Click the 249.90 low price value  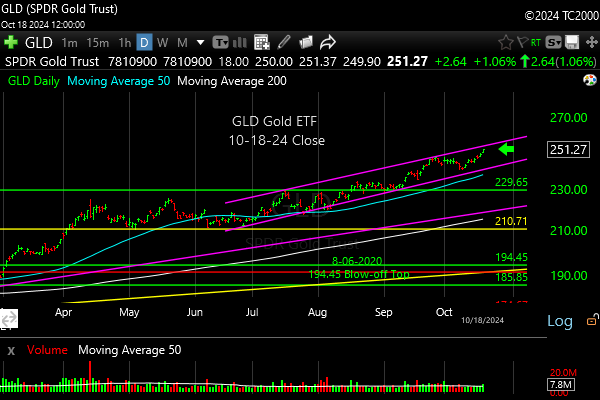pos(362,62)
